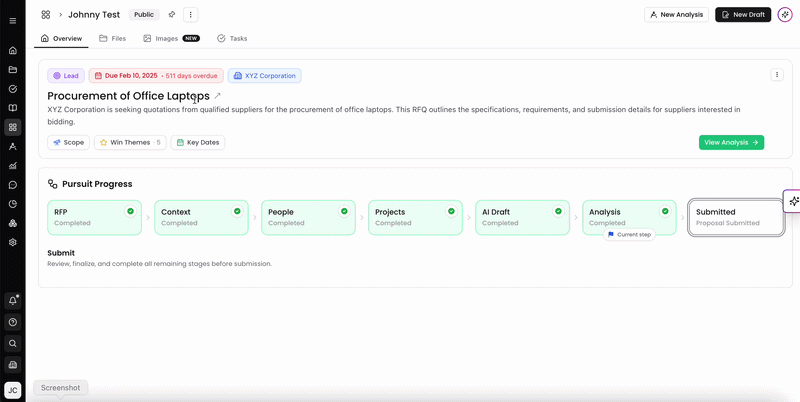
Task: Expand the Win Themes chip
Action: pyautogui.click(x=130, y=142)
